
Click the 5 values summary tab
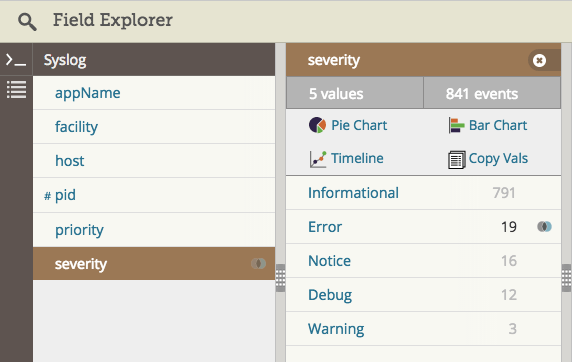[x=355, y=93]
